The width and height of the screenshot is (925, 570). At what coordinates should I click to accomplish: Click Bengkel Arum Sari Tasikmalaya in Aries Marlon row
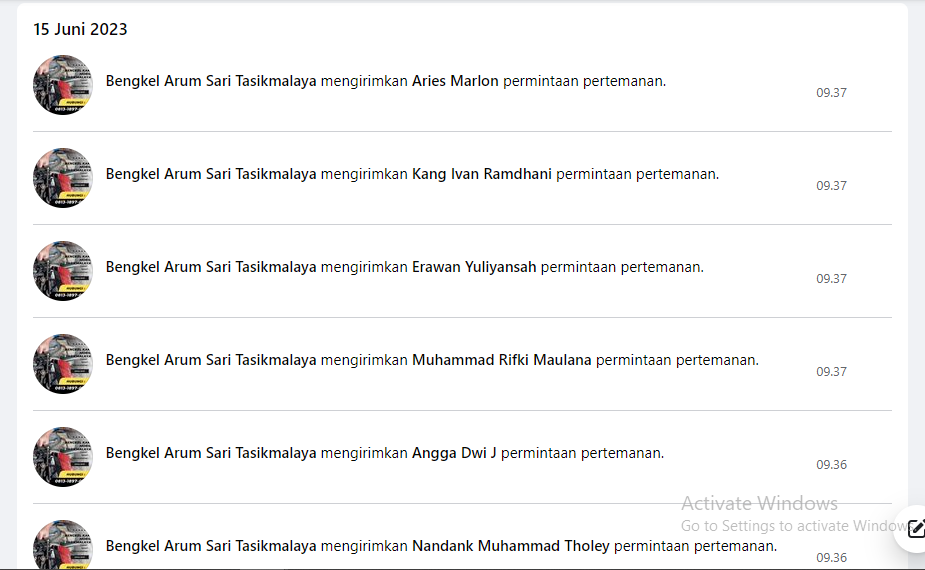coord(211,81)
